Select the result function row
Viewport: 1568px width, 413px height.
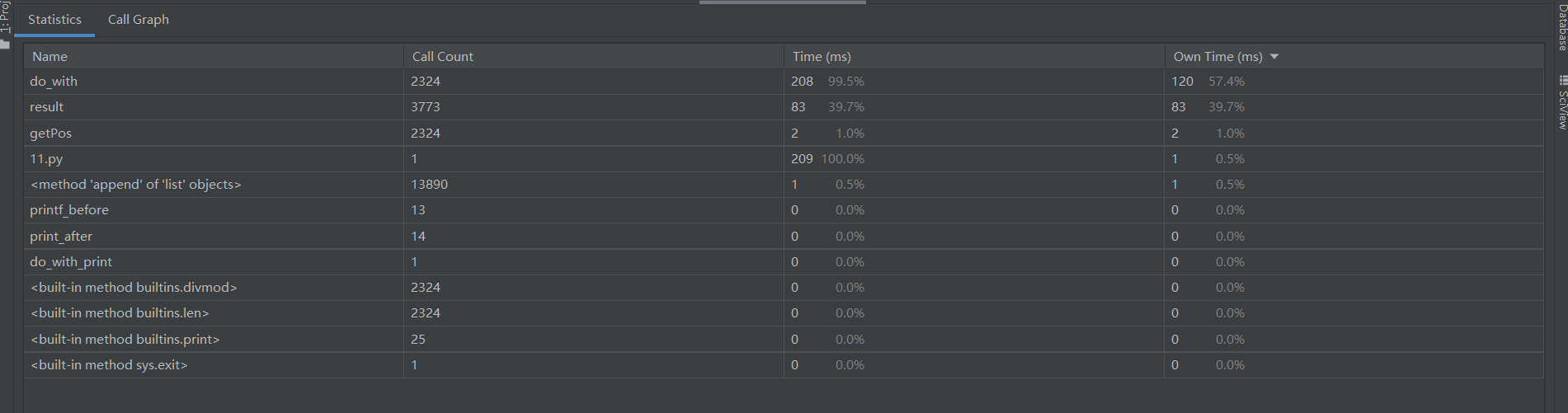[47, 107]
